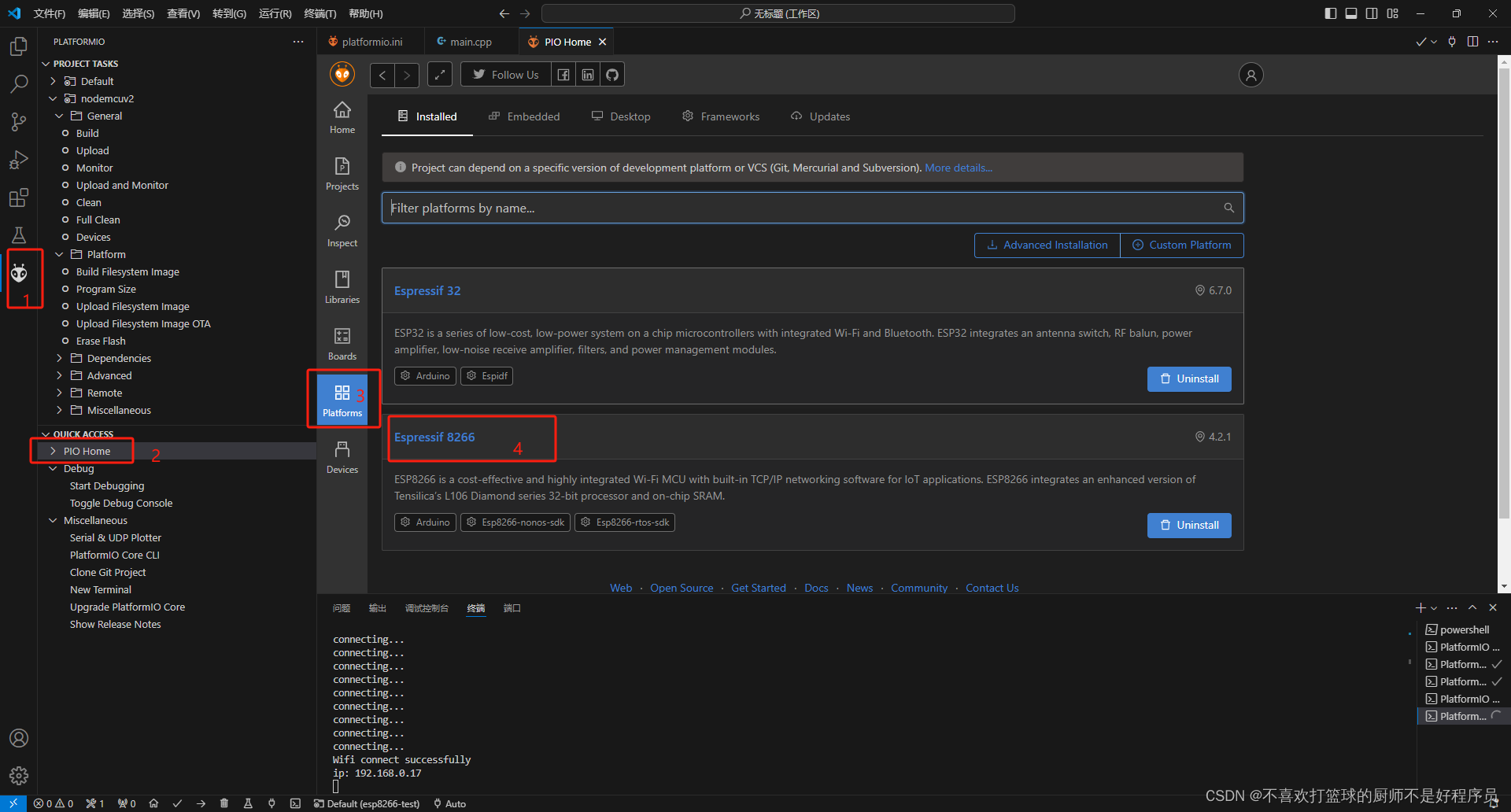Click the Follow Us Twitter button
This screenshot has width=1511, height=812.
coord(506,75)
